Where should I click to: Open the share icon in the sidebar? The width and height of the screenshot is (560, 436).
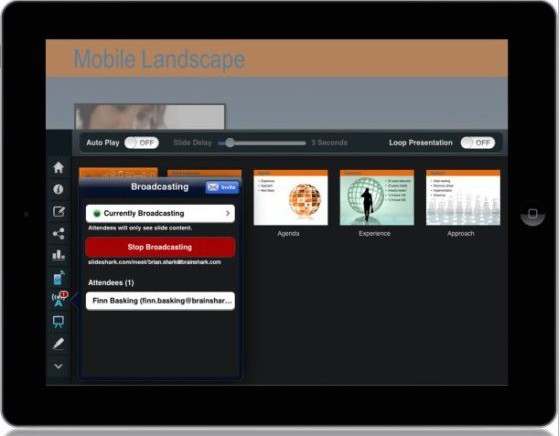tap(59, 234)
